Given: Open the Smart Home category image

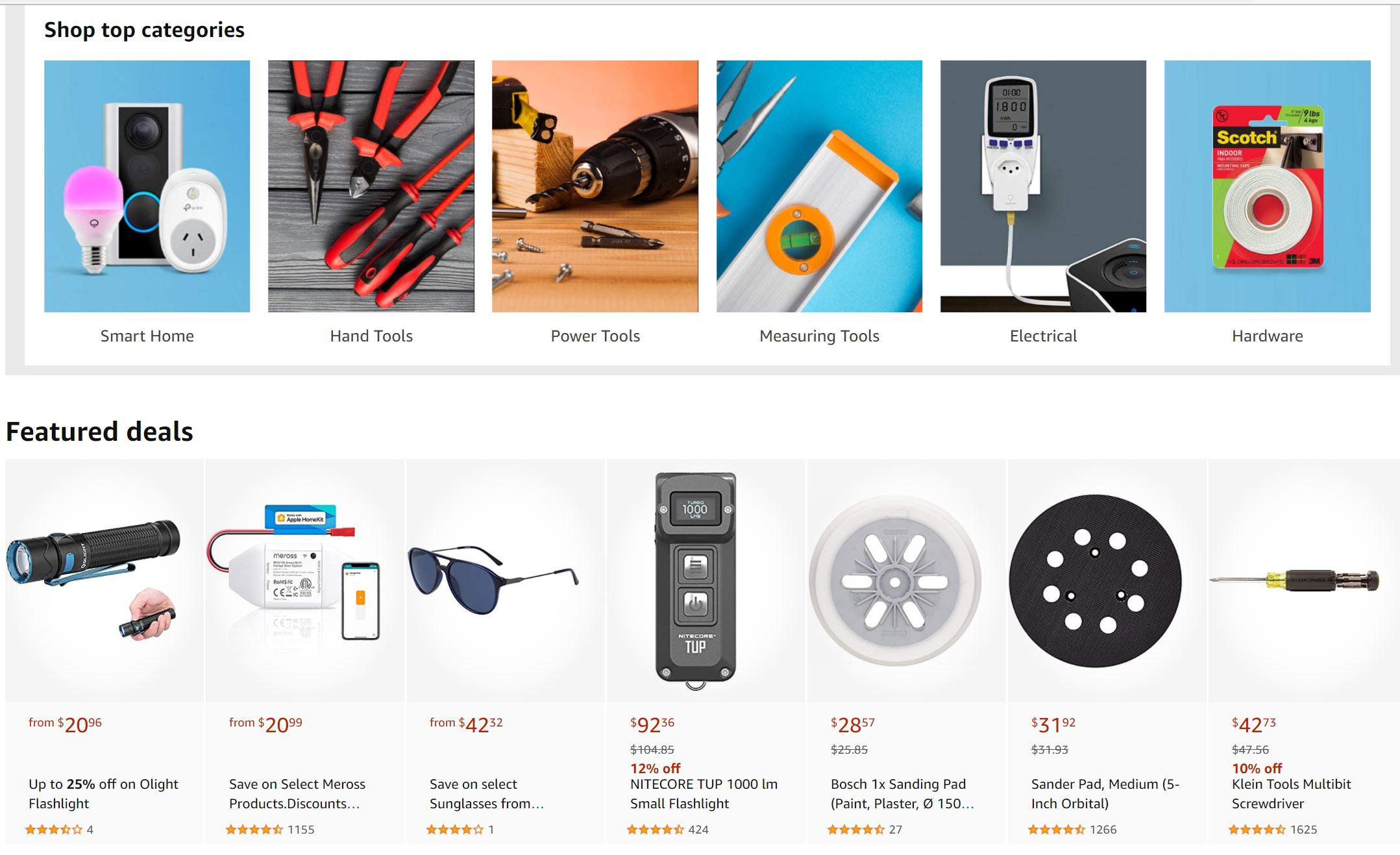Looking at the screenshot, I should tap(147, 186).
